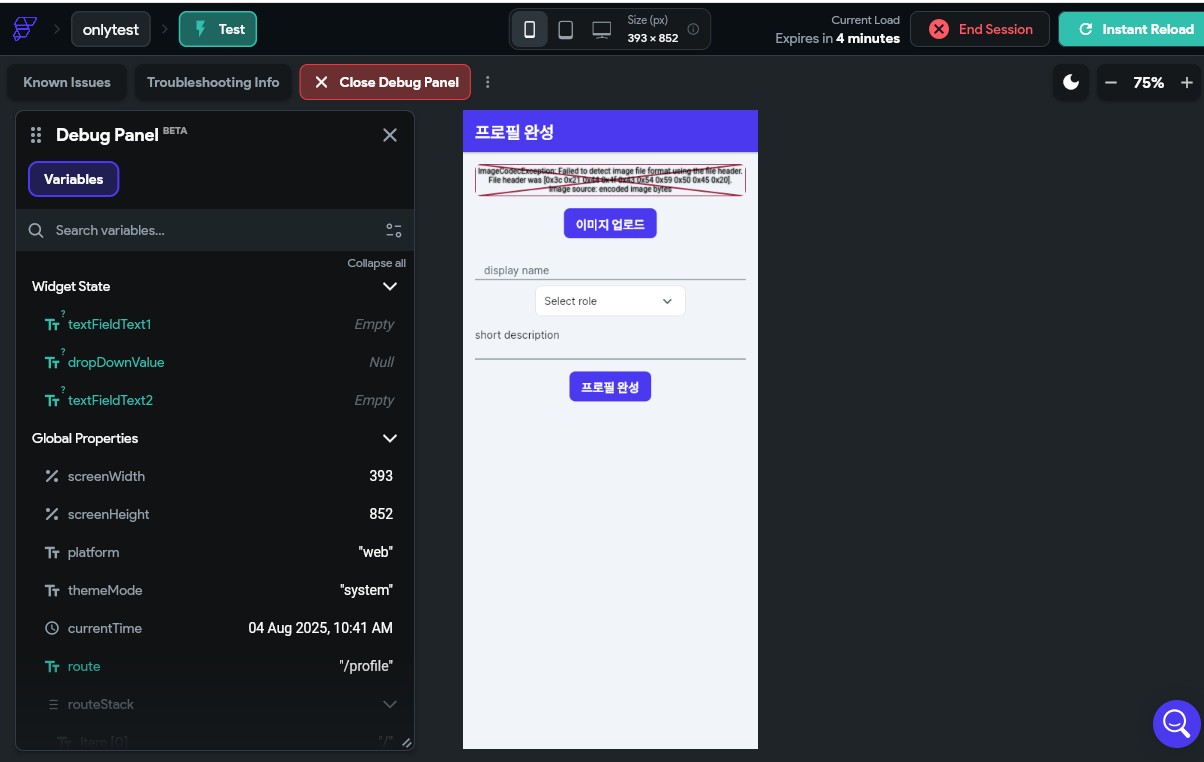1204x762 pixels.
Task: Click the route property label
Action: coord(84,666)
